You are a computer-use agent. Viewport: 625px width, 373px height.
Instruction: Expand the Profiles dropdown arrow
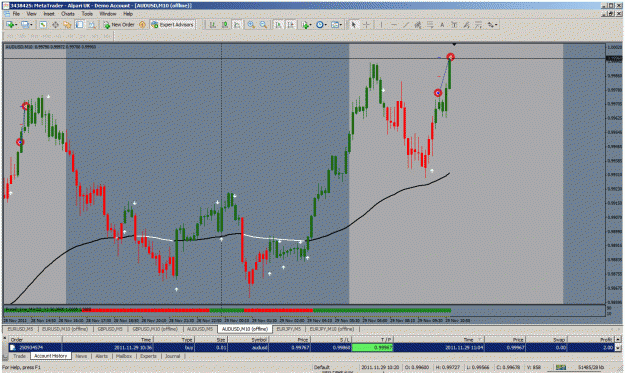click(31, 25)
